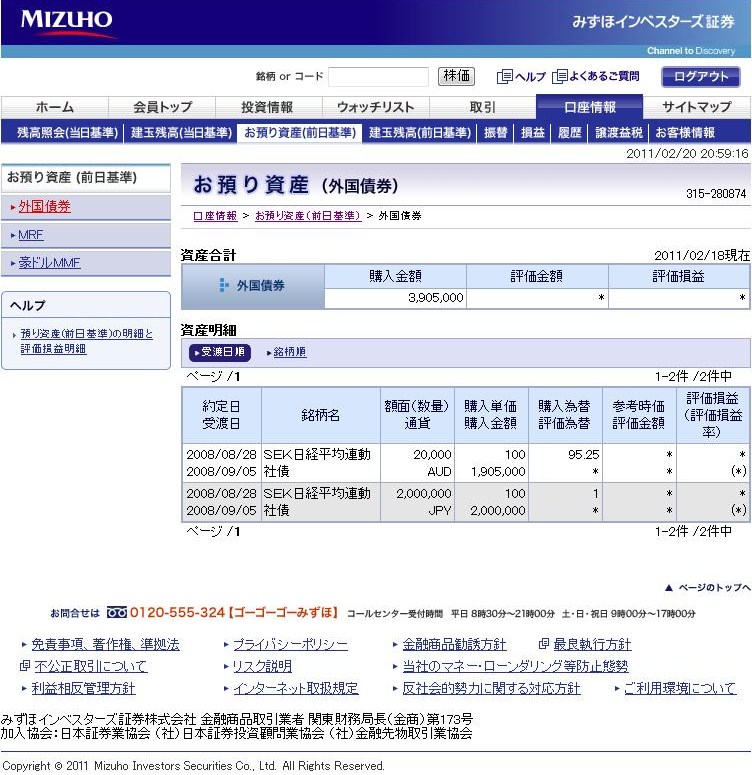Open 反社会的勢力に関する対応方針 link
Screen dimensions: 752x775
coord(491,688)
